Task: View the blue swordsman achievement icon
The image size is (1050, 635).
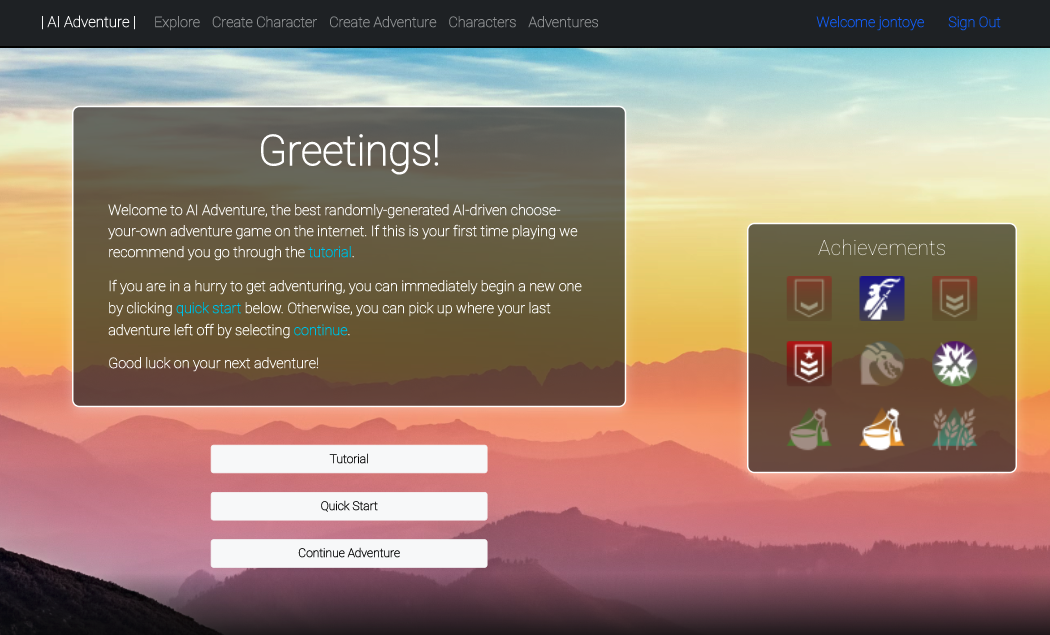Action: pos(881,298)
